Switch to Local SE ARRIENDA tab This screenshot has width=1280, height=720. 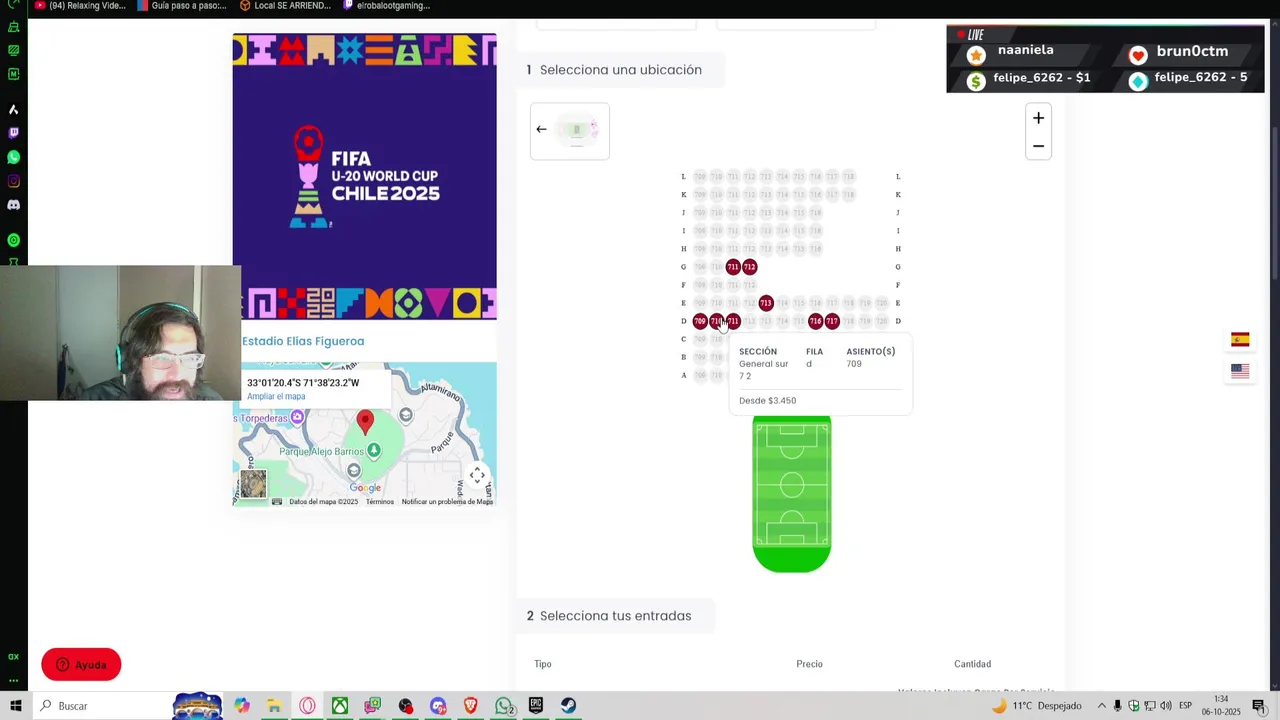[285, 6]
